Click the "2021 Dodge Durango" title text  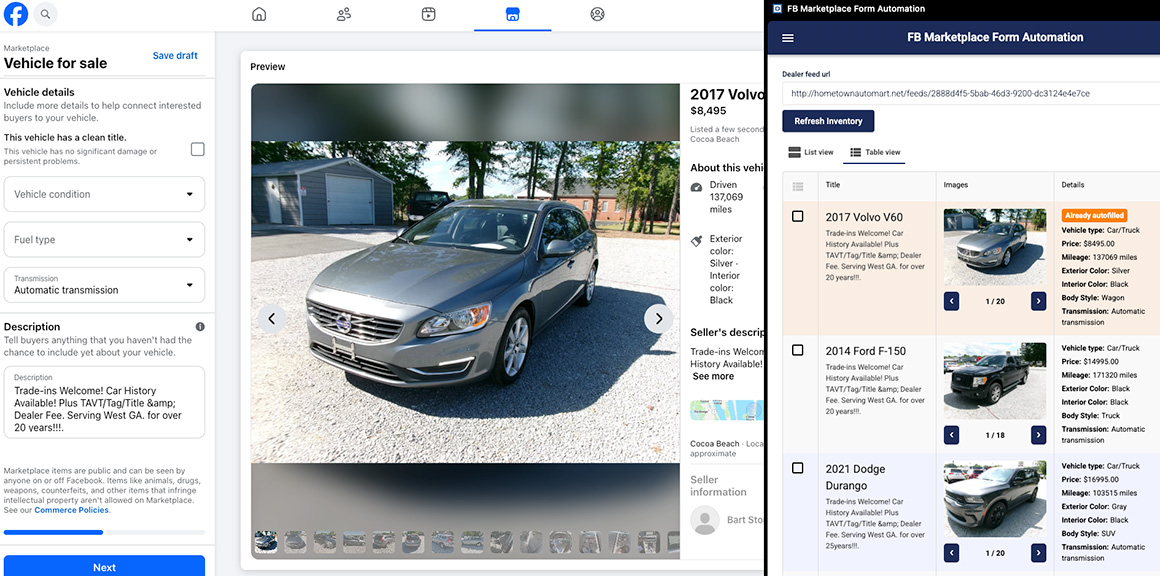coord(855,478)
